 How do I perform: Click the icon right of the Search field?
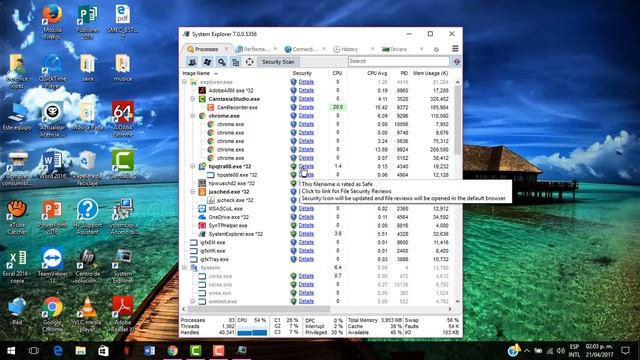tap(457, 62)
